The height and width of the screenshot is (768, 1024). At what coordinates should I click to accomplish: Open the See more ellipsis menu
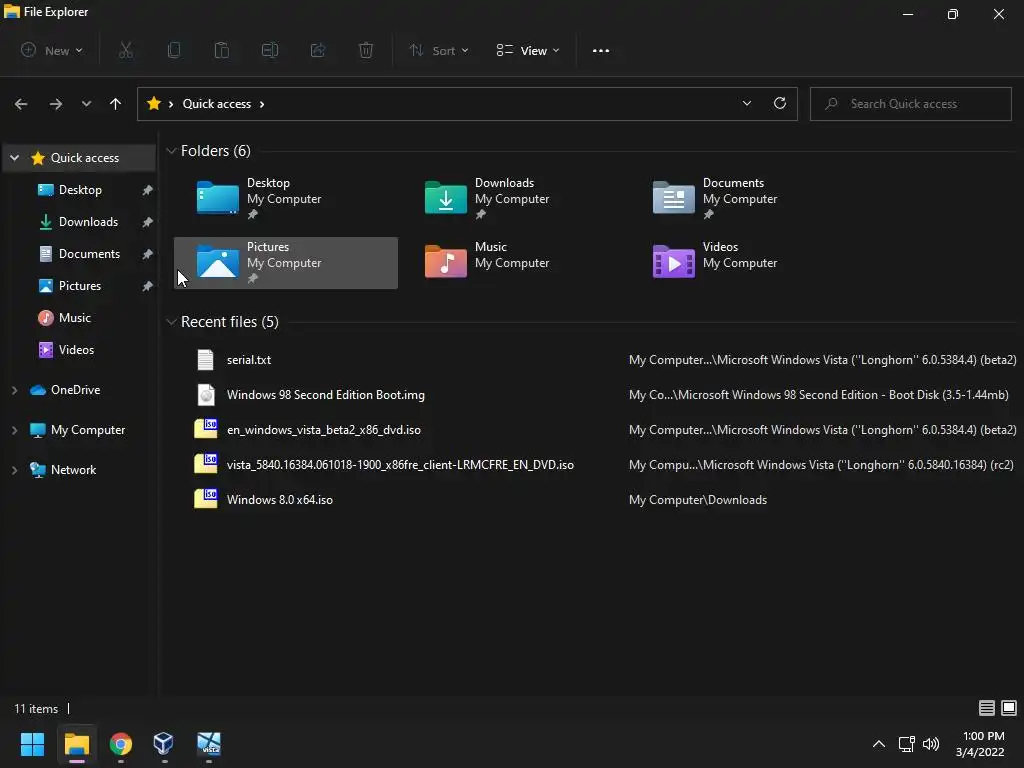(x=601, y=50)
